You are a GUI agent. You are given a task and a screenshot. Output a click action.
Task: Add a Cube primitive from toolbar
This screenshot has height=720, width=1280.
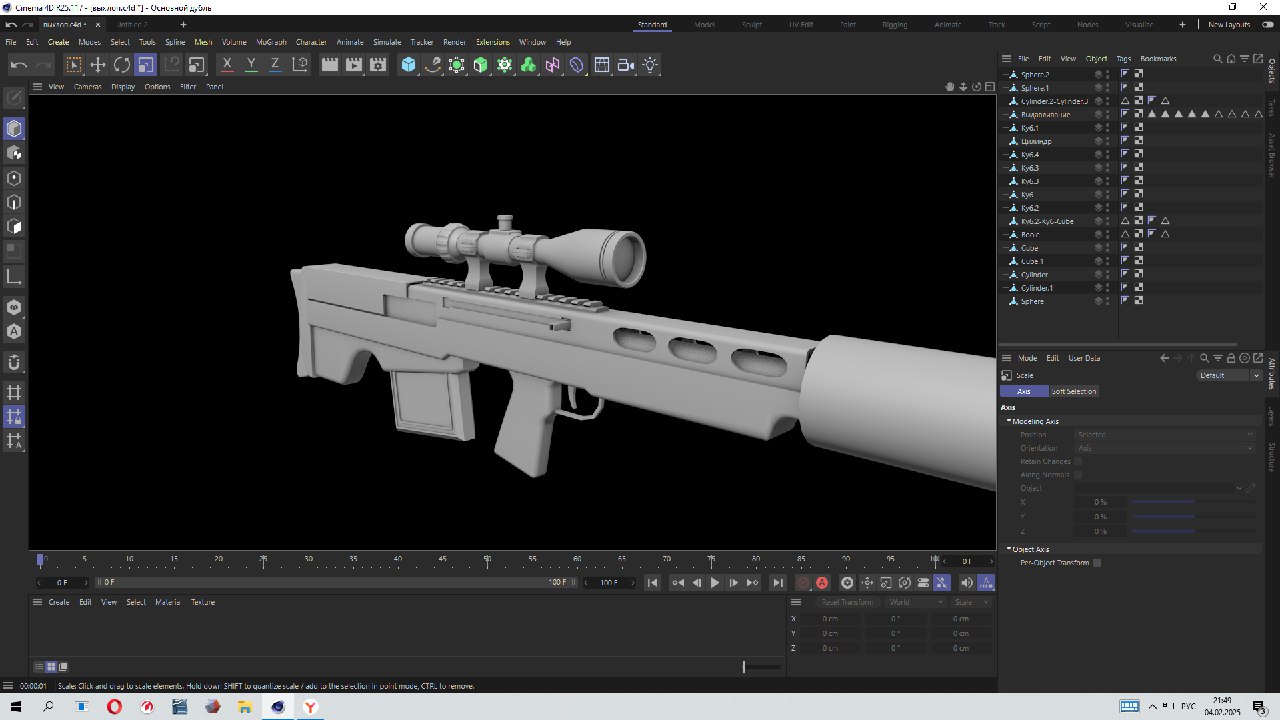pos(408,65)
